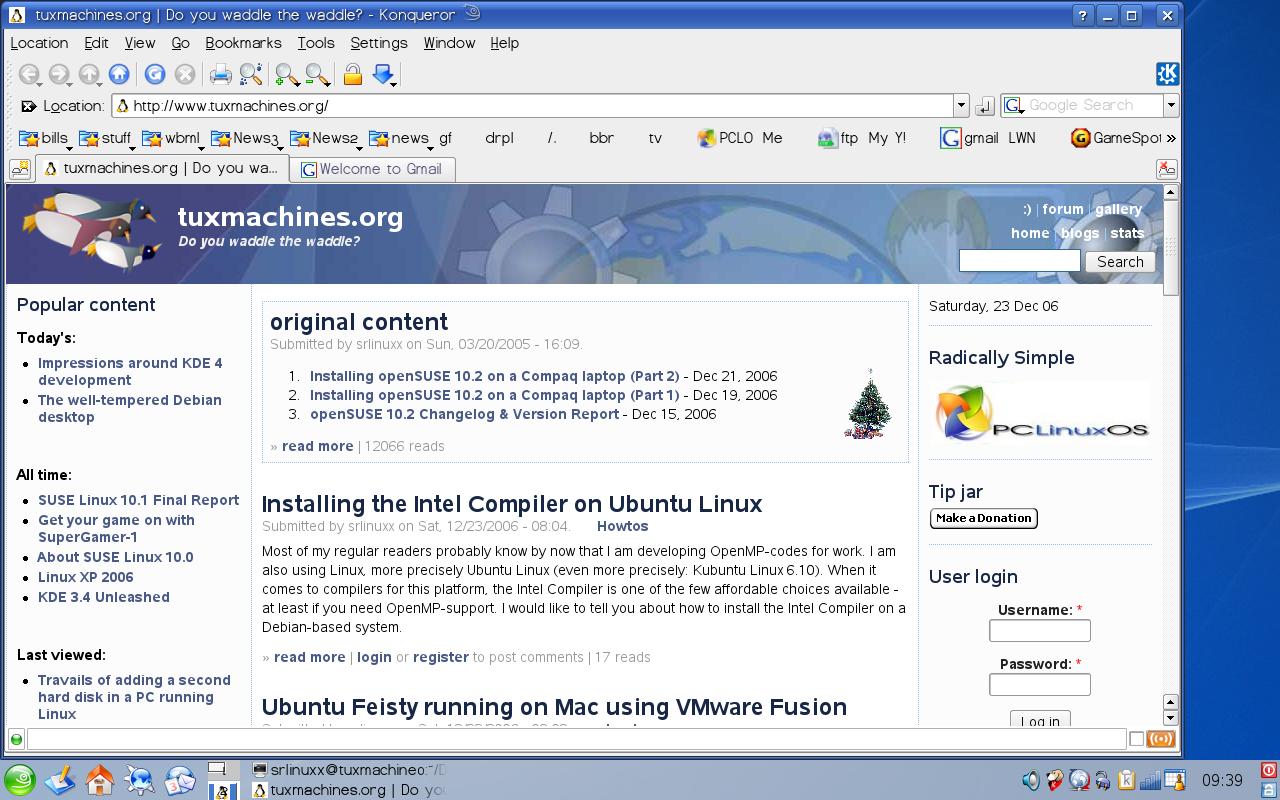The height and width of the screenshot is (800, 1280).
Task: Open the volume speaker tray icon
Action: tap(1031, 780)
